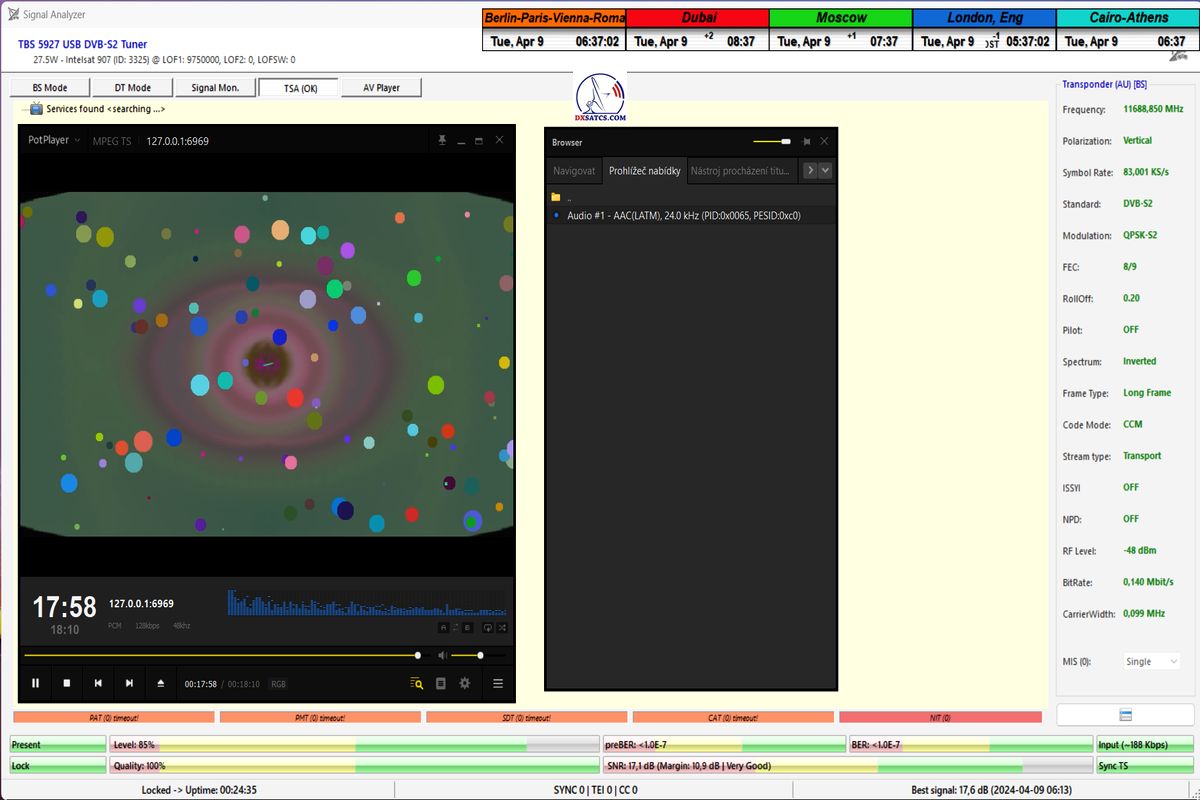Open BS Mode

click(49, 88)
